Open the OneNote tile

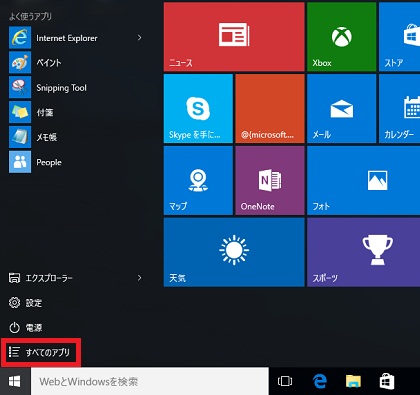pyautogui.click(x=270, y=180)
